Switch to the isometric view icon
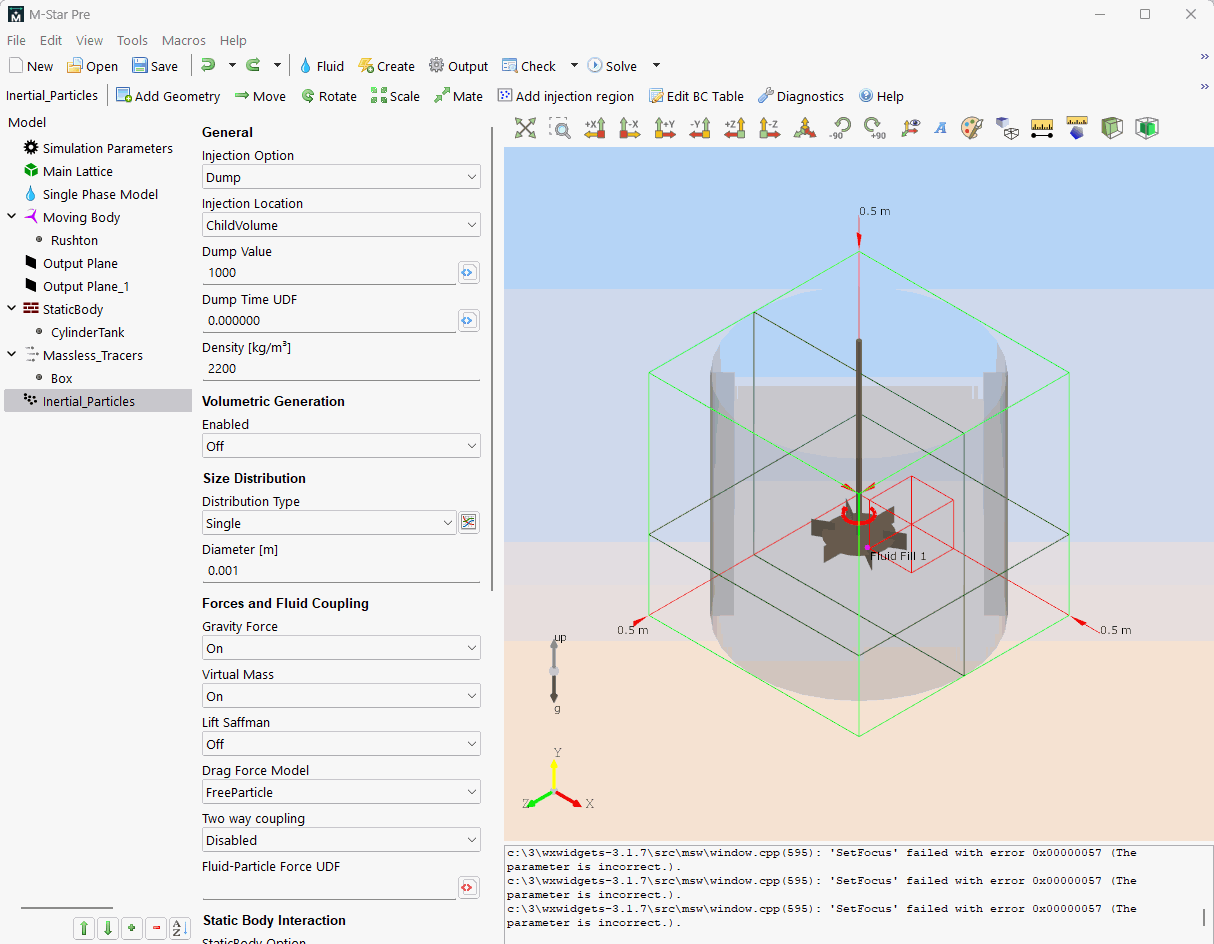Screen dimensions: 1214x944 804,127
